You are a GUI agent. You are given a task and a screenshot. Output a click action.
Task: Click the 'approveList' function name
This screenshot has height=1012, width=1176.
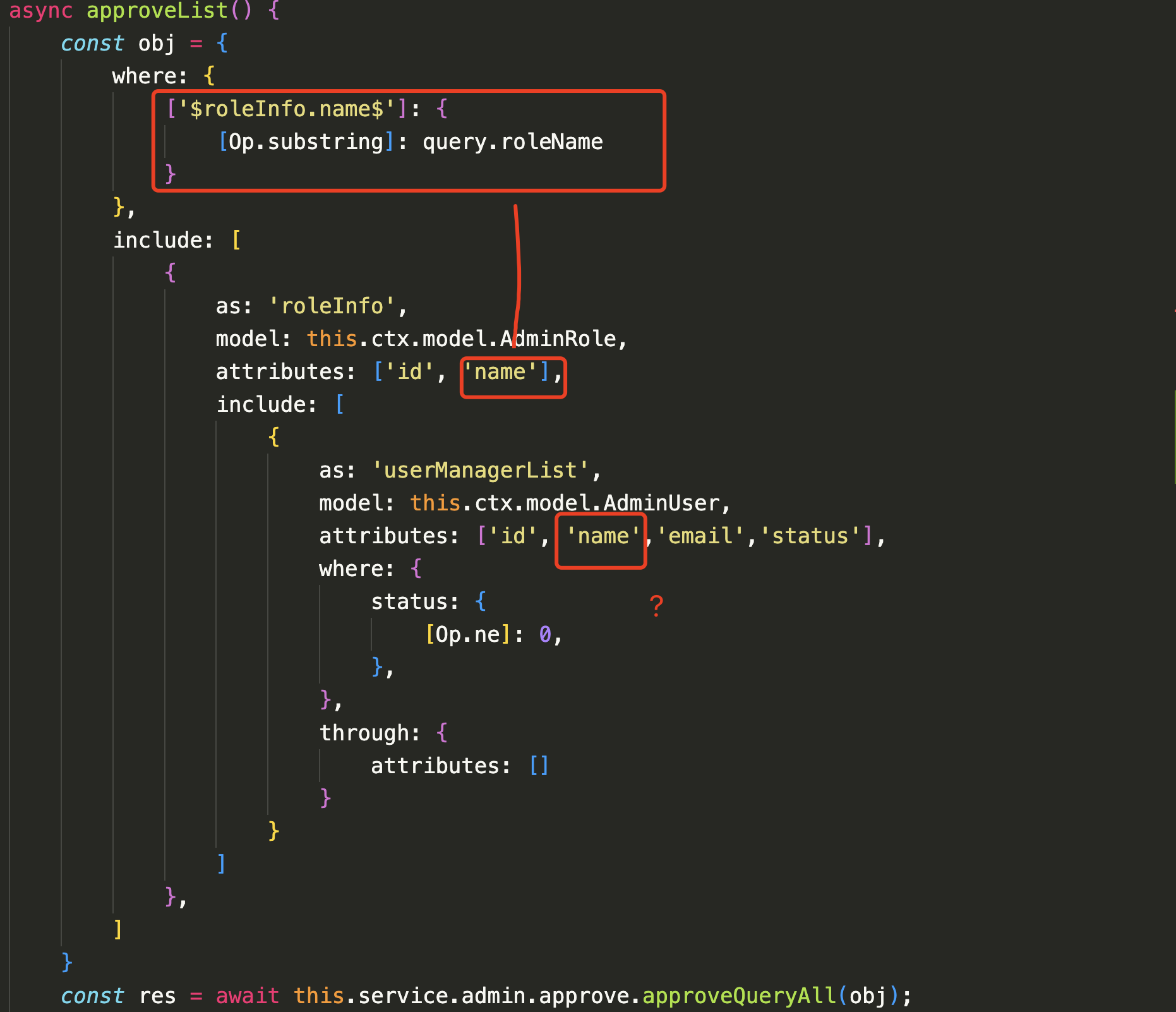click(157, 11)
